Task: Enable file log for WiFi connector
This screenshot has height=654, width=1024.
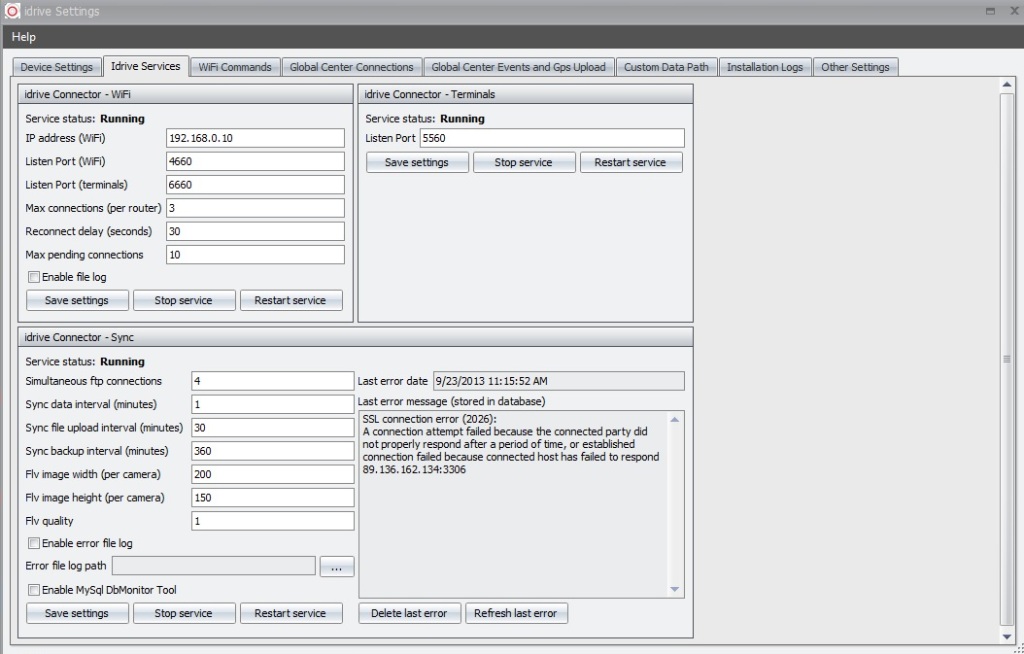Action: pyautogui.click(x=34, y=277)
